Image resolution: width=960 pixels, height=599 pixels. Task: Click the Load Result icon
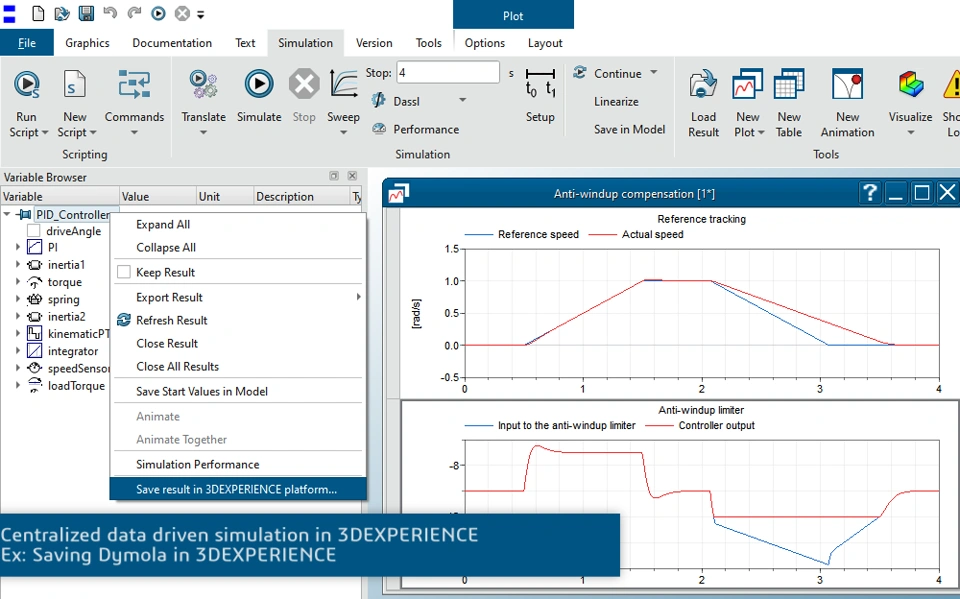click(x=703, y=85)
